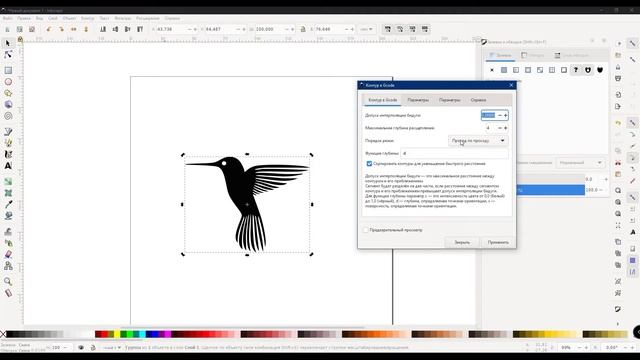Increase Bezier interpolation tolerance value
Image resolution: width=640 pixels, height=360 pixels.
pyautogui.click(x=505, y=116)
